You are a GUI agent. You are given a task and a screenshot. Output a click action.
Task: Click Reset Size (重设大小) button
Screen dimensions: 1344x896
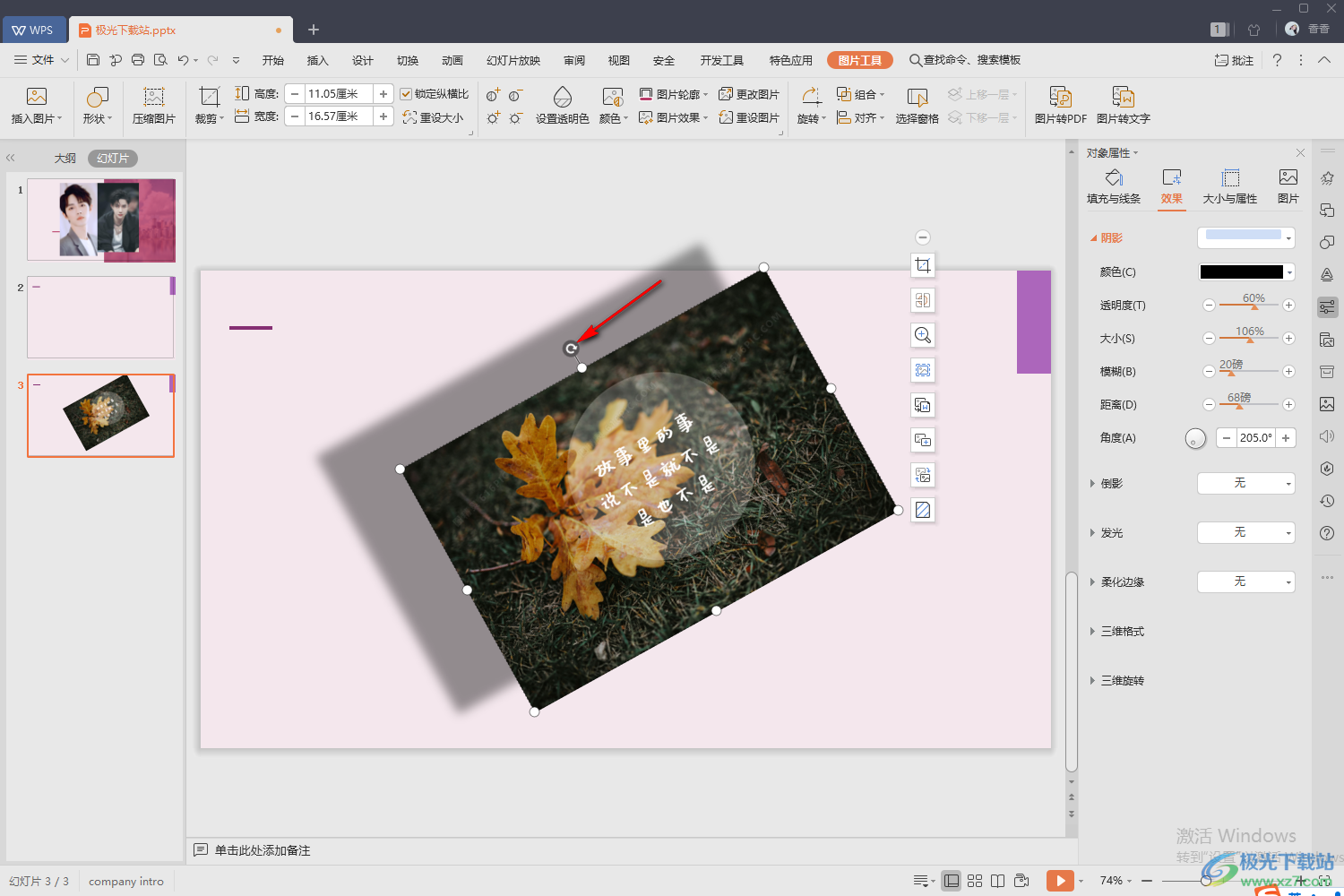[x=433, y=117]
